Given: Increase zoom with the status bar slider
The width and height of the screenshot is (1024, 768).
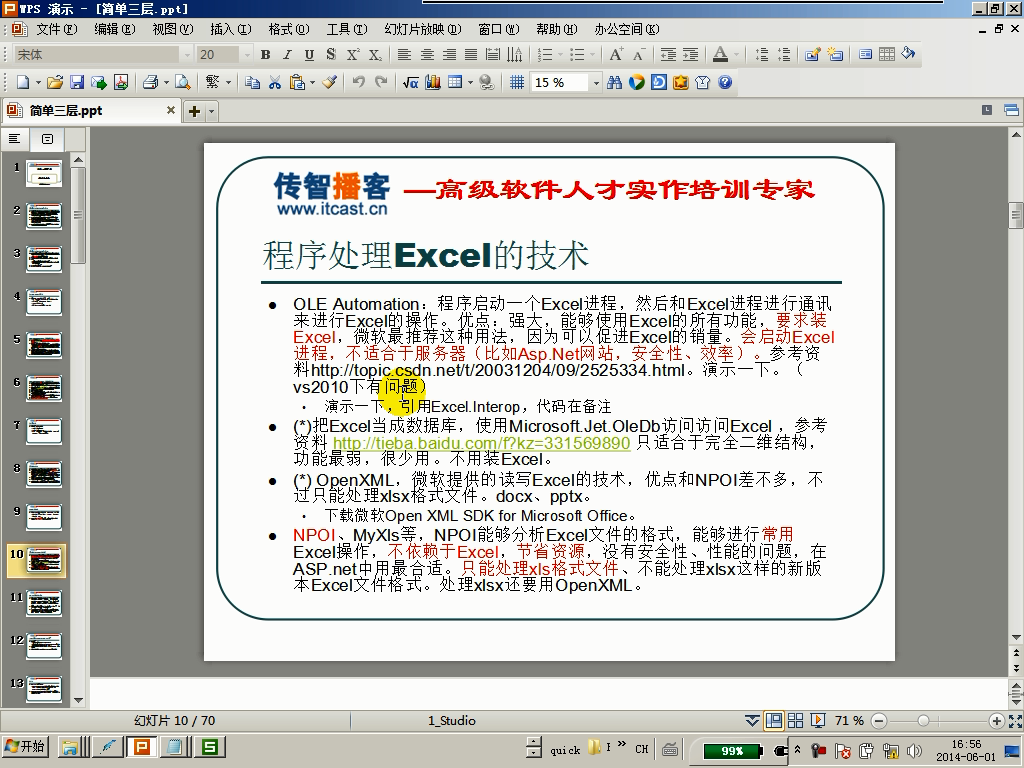Looking at the screenshot, I should (997, 719).
